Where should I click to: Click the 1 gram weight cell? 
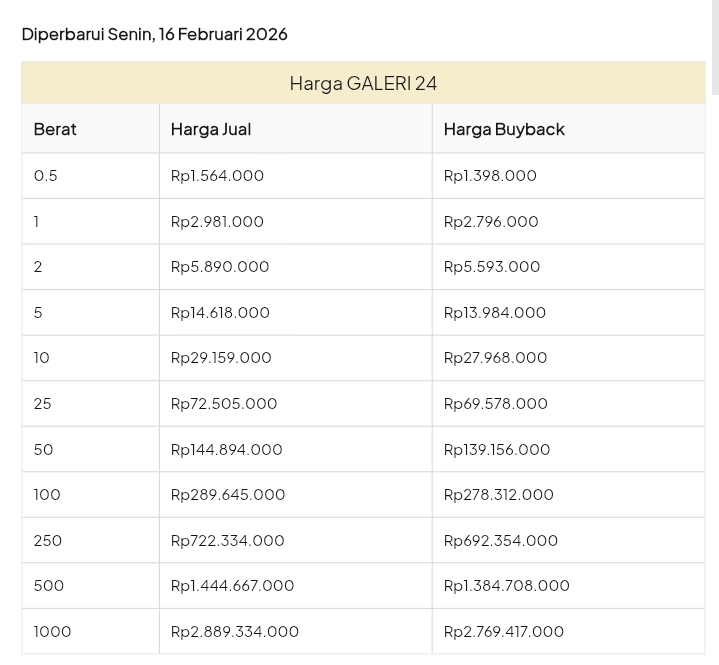(x=37, y=221)
